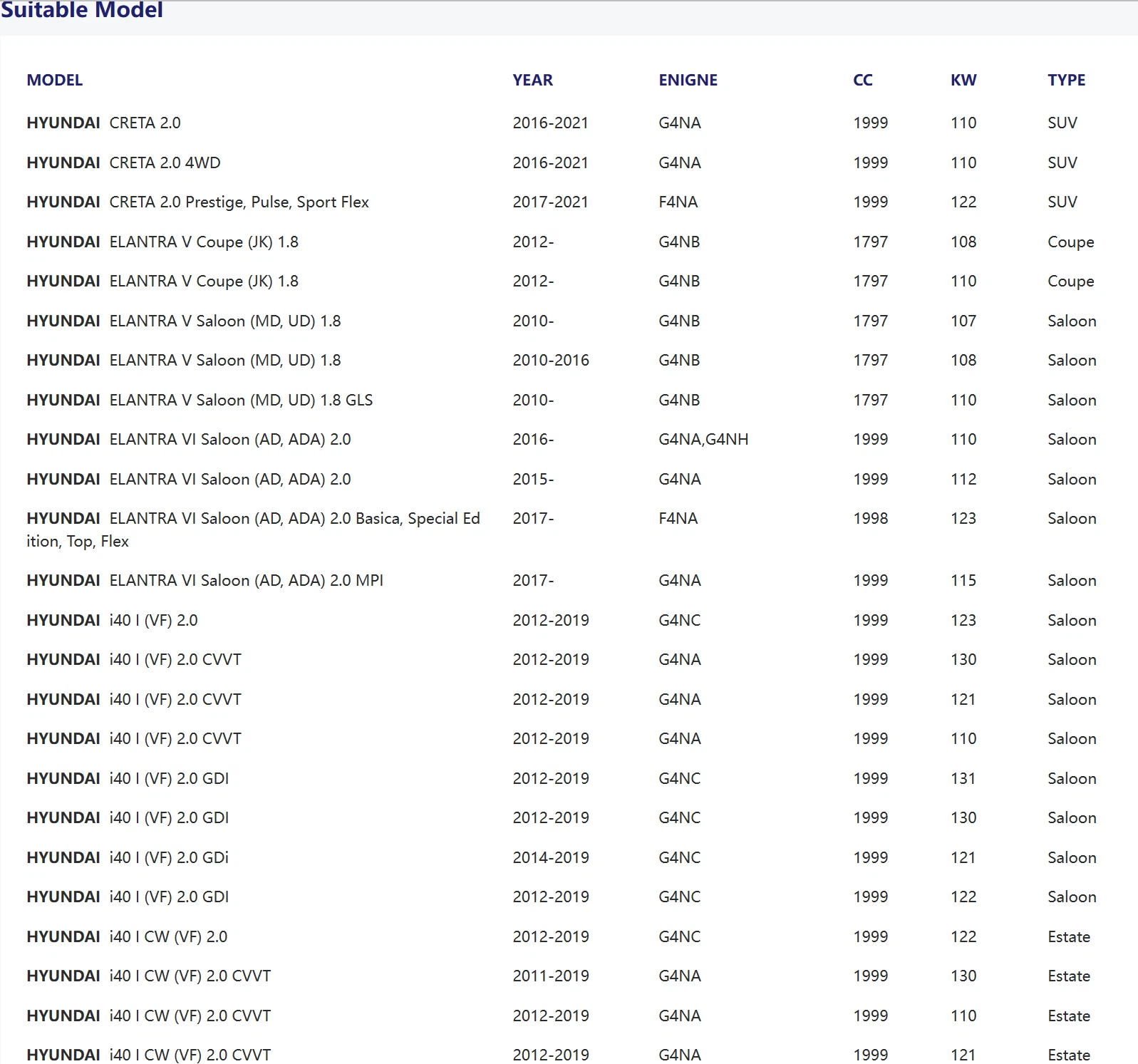Click 'G4NB' engine in the 2010-2016 row

(679, 361)
